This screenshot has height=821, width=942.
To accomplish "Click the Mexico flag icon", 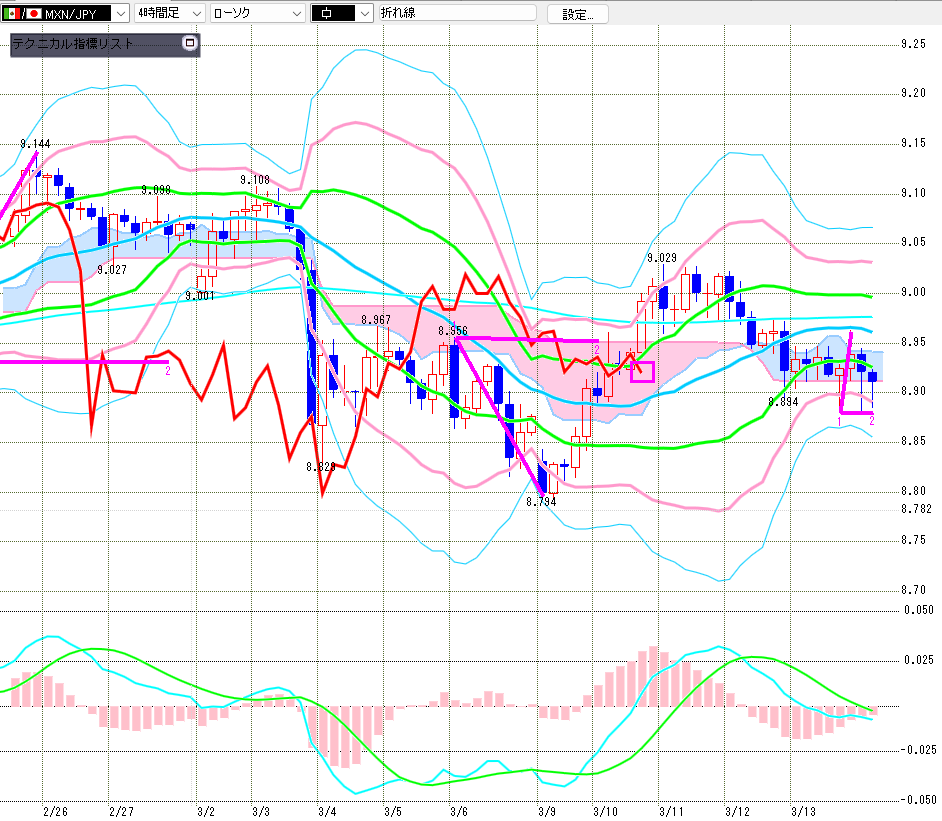I will click(x=10, y=14).
